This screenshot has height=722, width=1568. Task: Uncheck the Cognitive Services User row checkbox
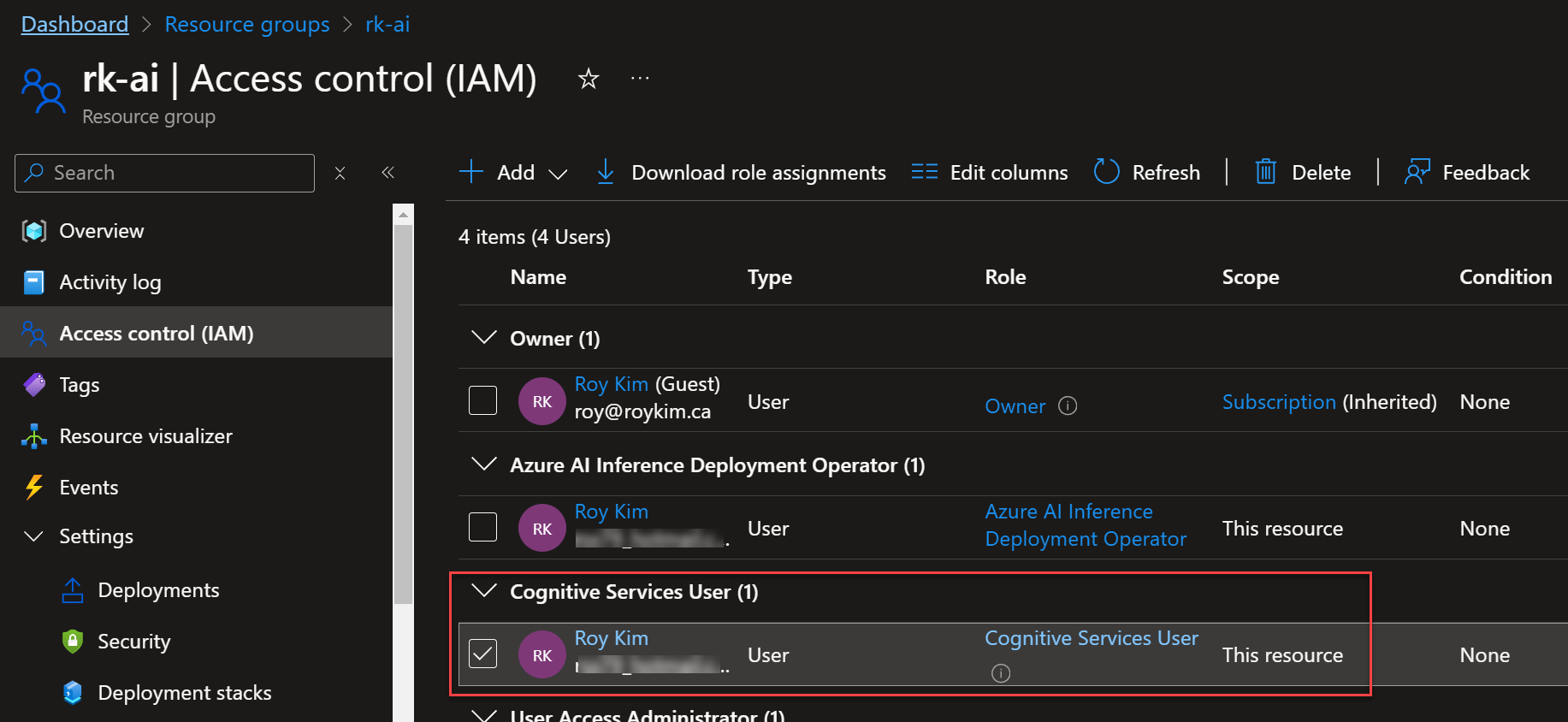[x=483, y=654]
